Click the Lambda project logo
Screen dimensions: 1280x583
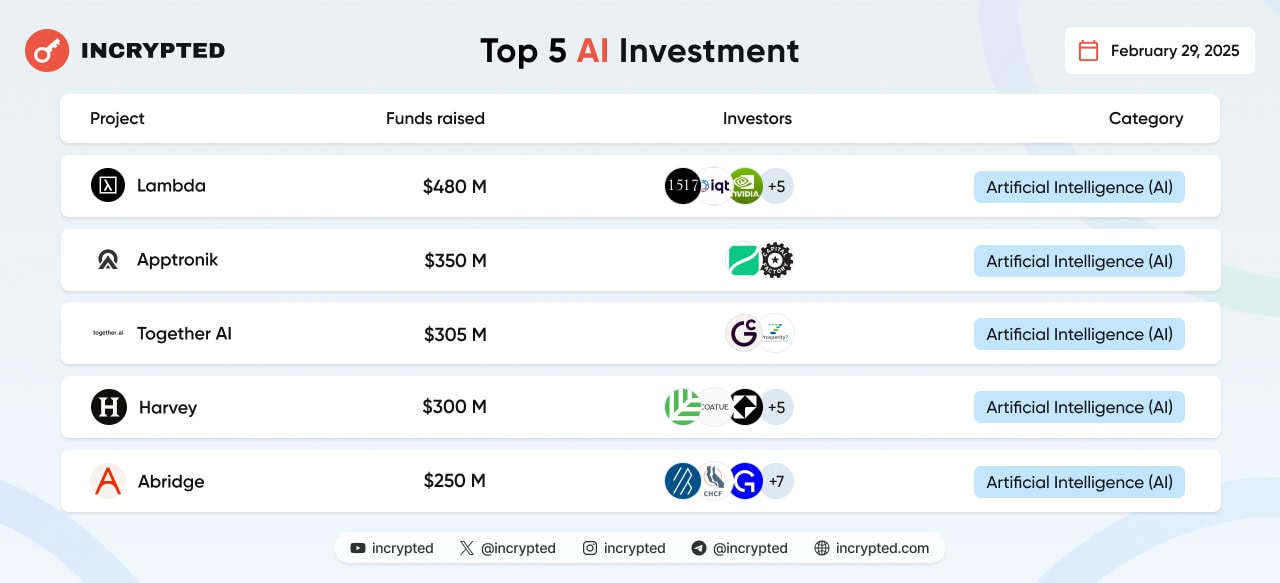(x=108, y=185)
